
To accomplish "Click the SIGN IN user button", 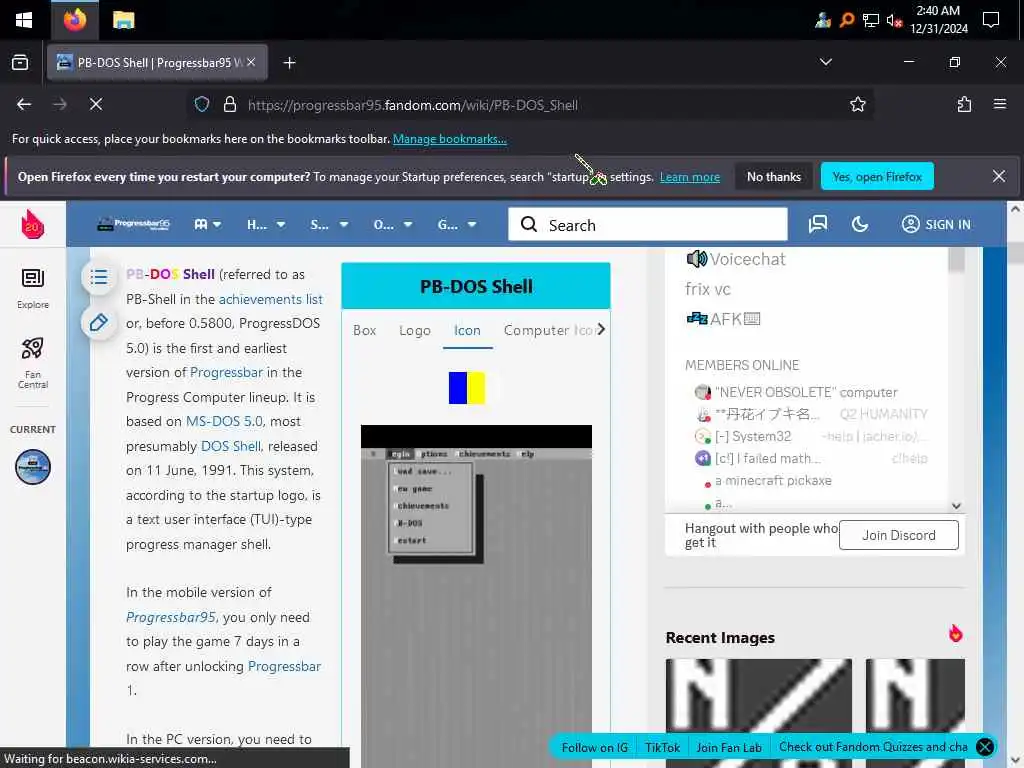I will [936, 225].
